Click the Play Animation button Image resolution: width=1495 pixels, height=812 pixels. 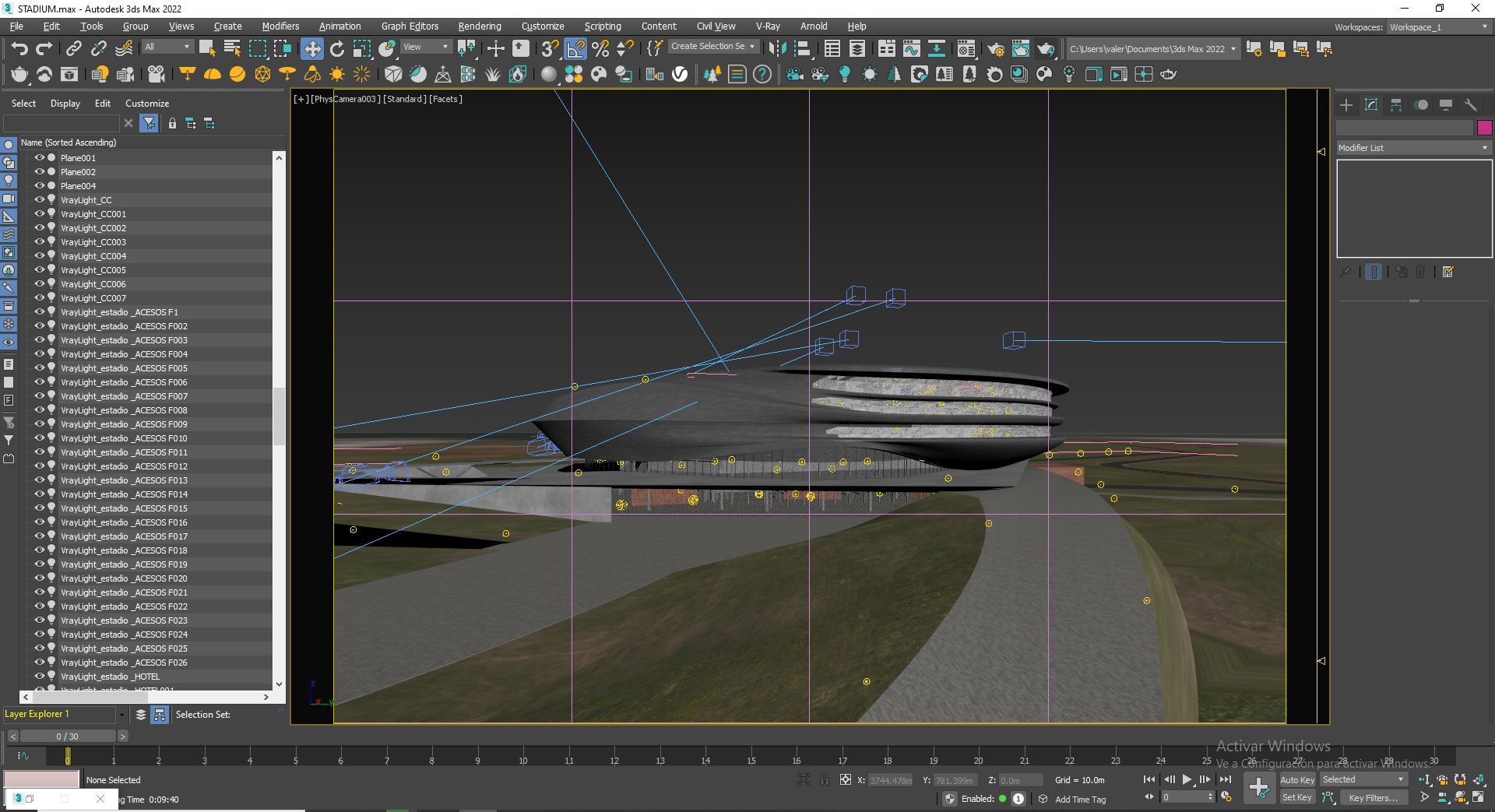pos(1187,779)
